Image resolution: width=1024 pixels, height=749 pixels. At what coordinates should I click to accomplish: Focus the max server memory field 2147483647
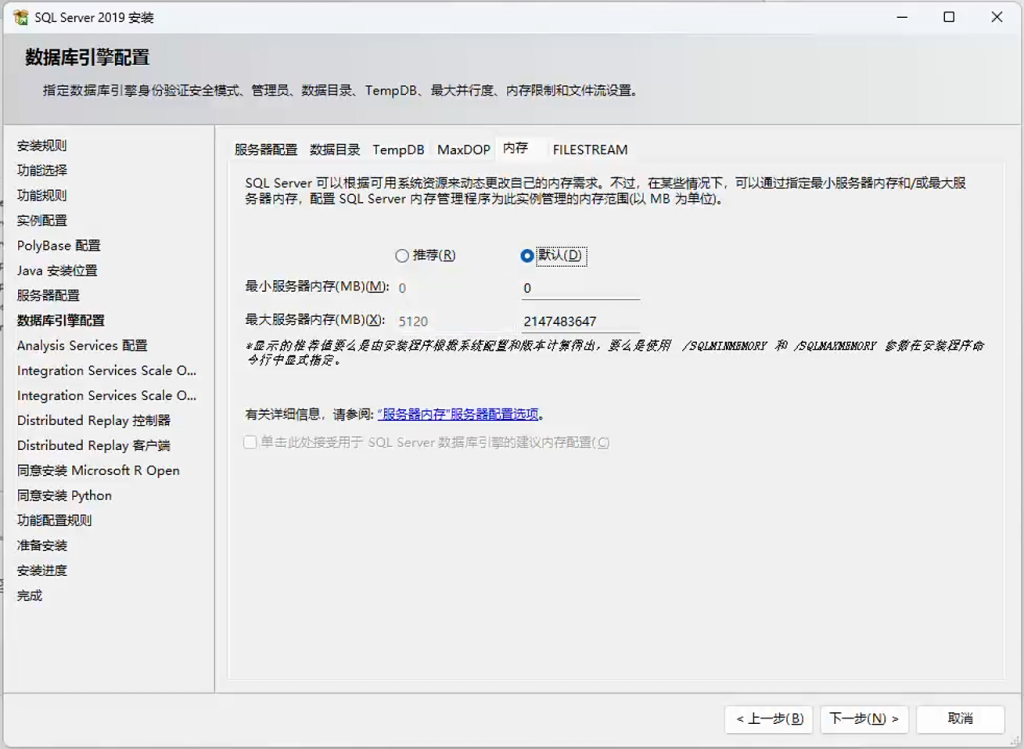(581, 321)
